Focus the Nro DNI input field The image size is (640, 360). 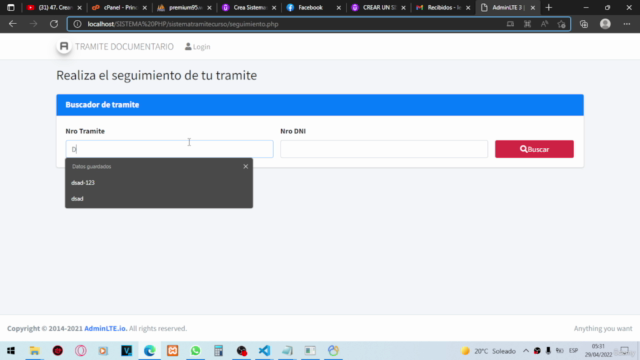[x=384, y=149]
